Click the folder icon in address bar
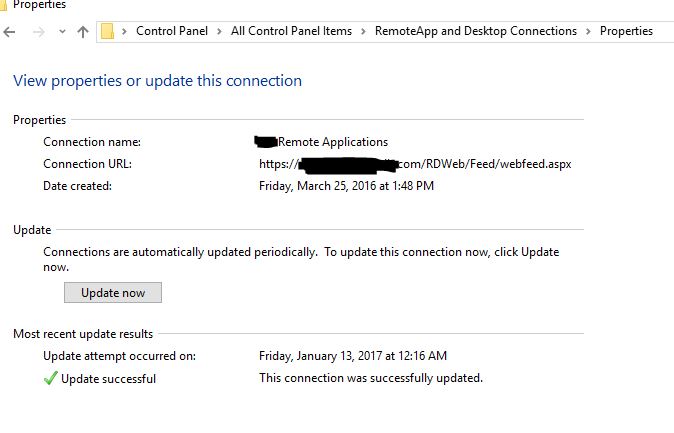The width and height of the screenshot is (674, 433). [108, 31]
